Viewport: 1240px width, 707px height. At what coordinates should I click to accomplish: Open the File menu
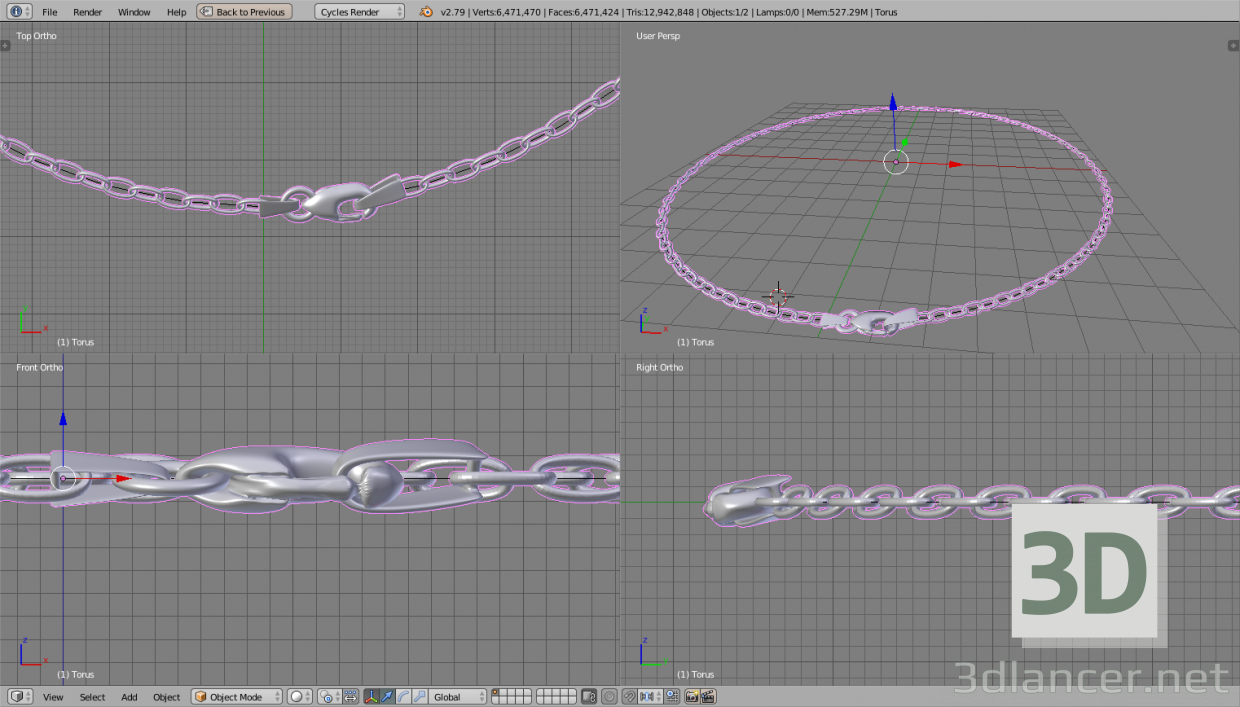49,11
